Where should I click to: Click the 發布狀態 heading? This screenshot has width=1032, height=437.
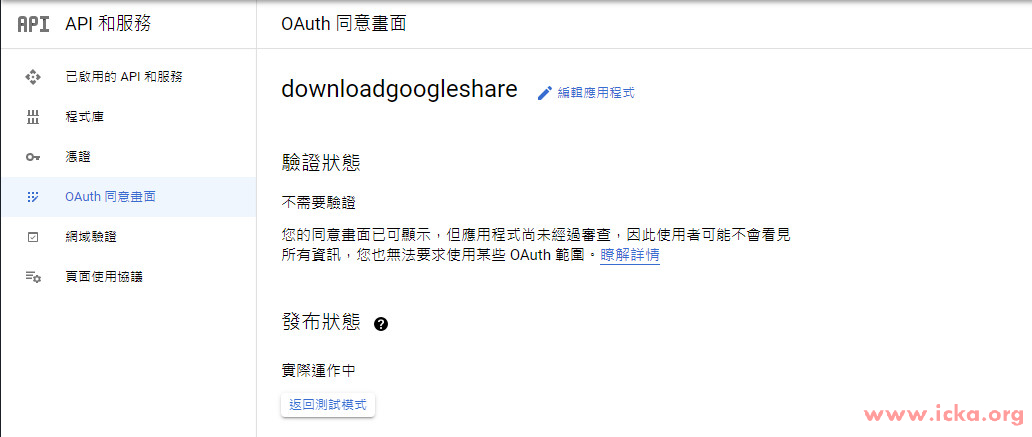click(x=321, y=322)
